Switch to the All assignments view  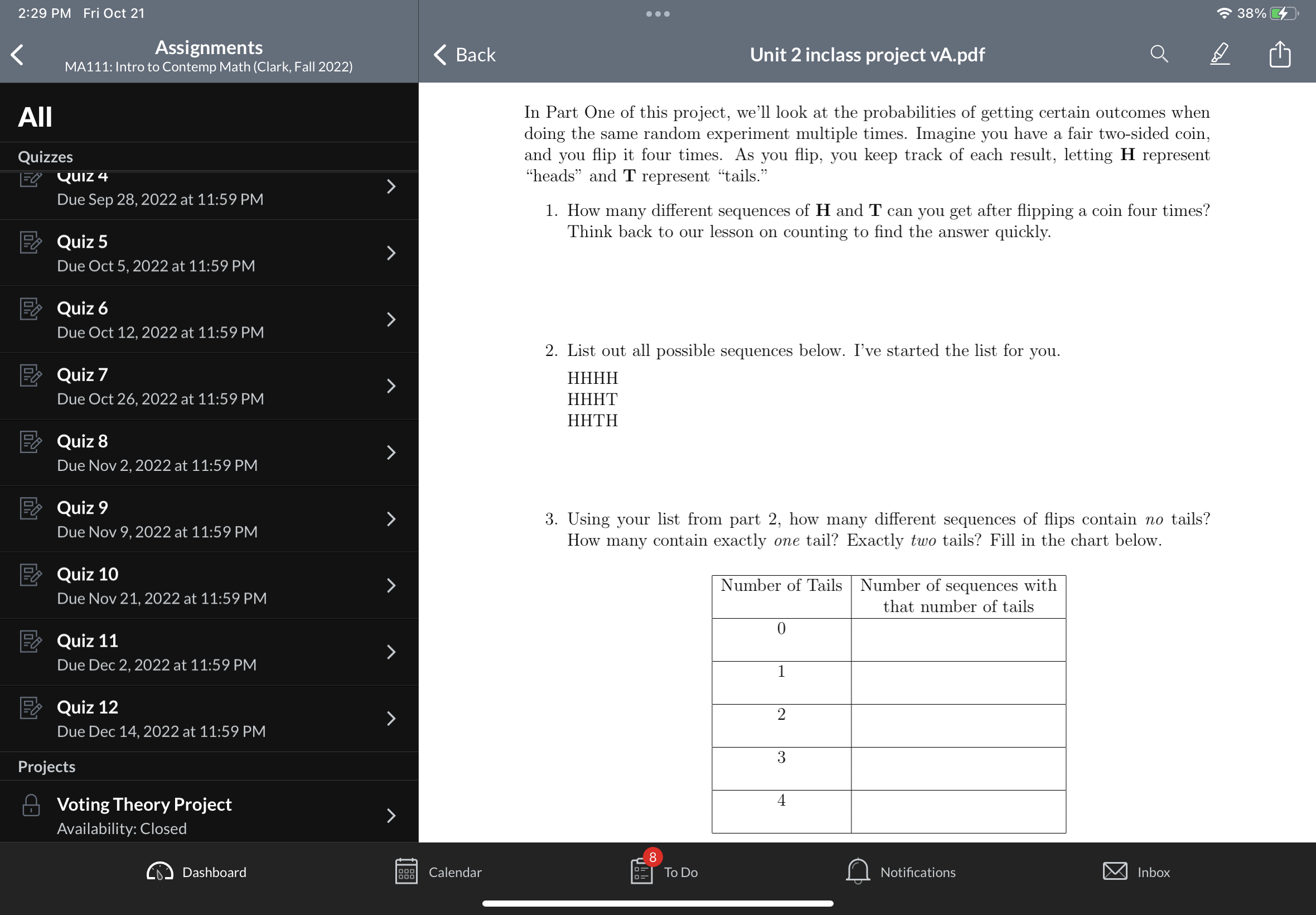coord(35,116)
